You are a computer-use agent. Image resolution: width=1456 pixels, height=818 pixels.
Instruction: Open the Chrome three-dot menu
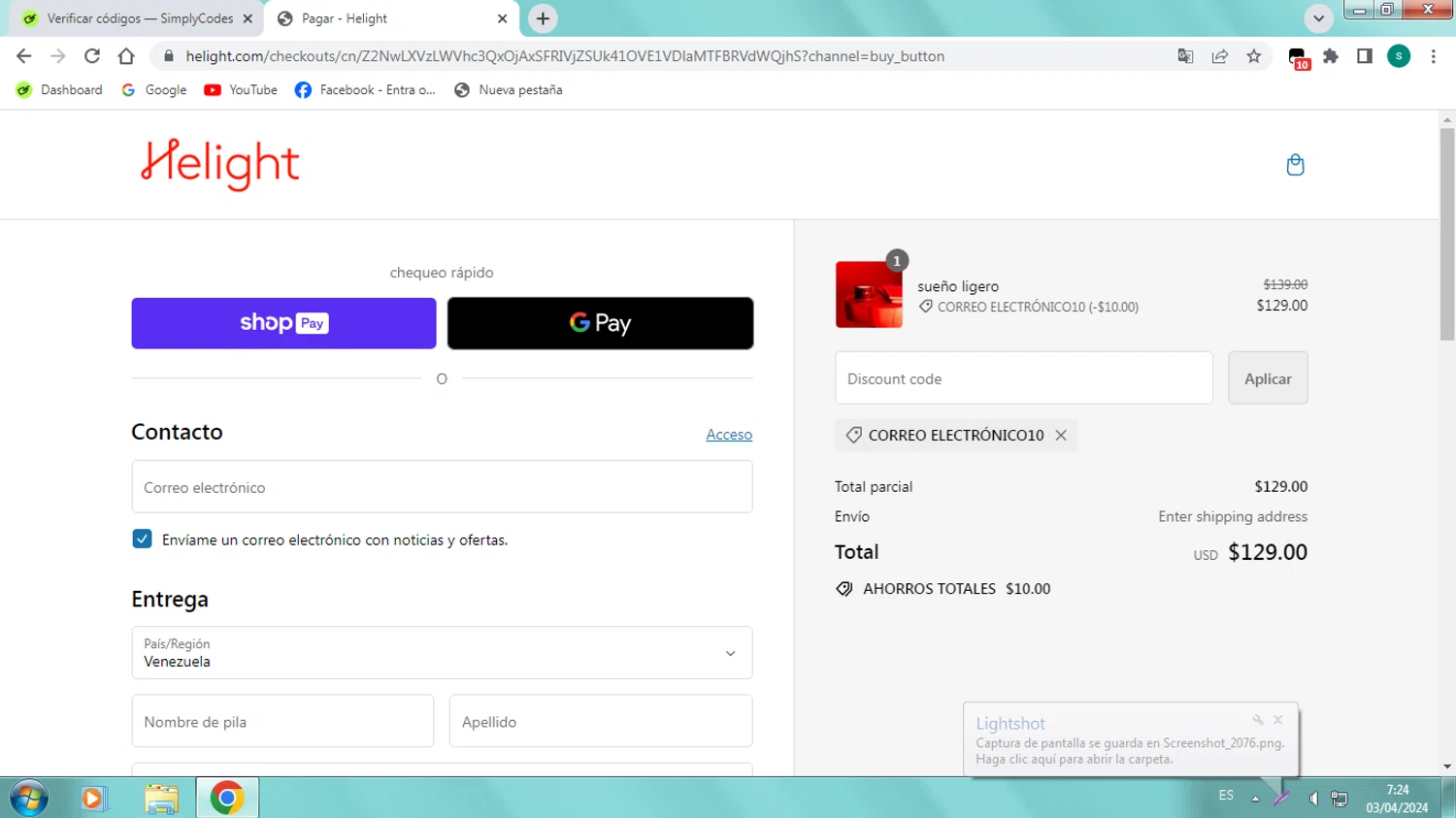(1434, 56)
